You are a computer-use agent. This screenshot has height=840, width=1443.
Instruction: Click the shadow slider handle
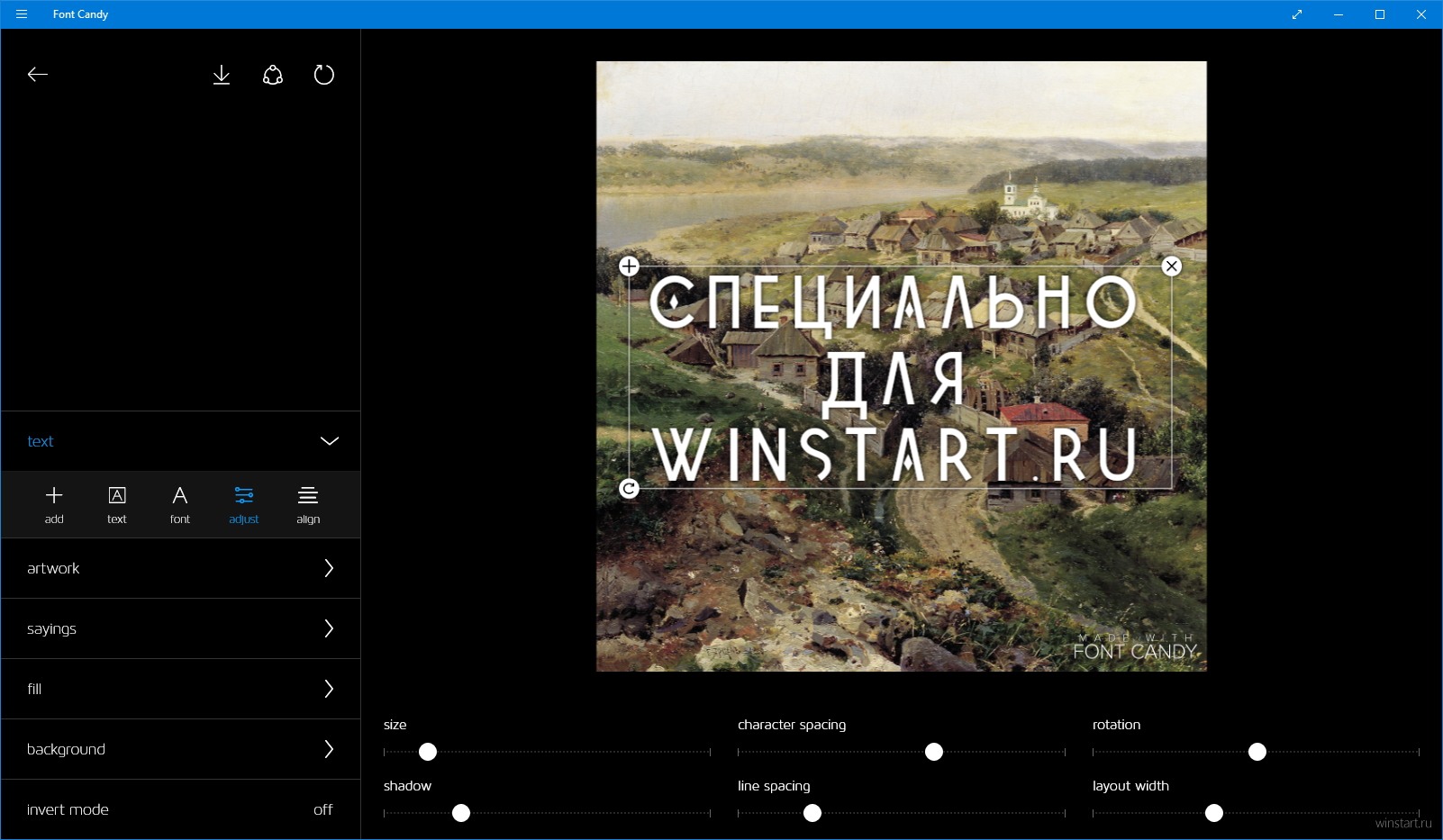tap(461, 813)
